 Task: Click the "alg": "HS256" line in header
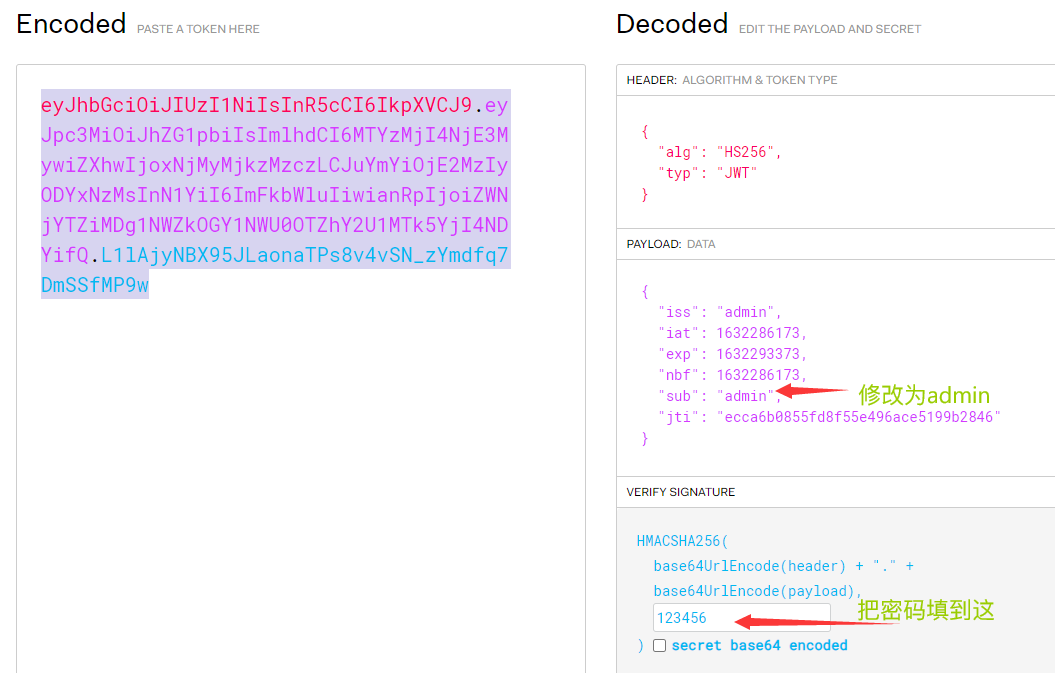click(719, 152)
